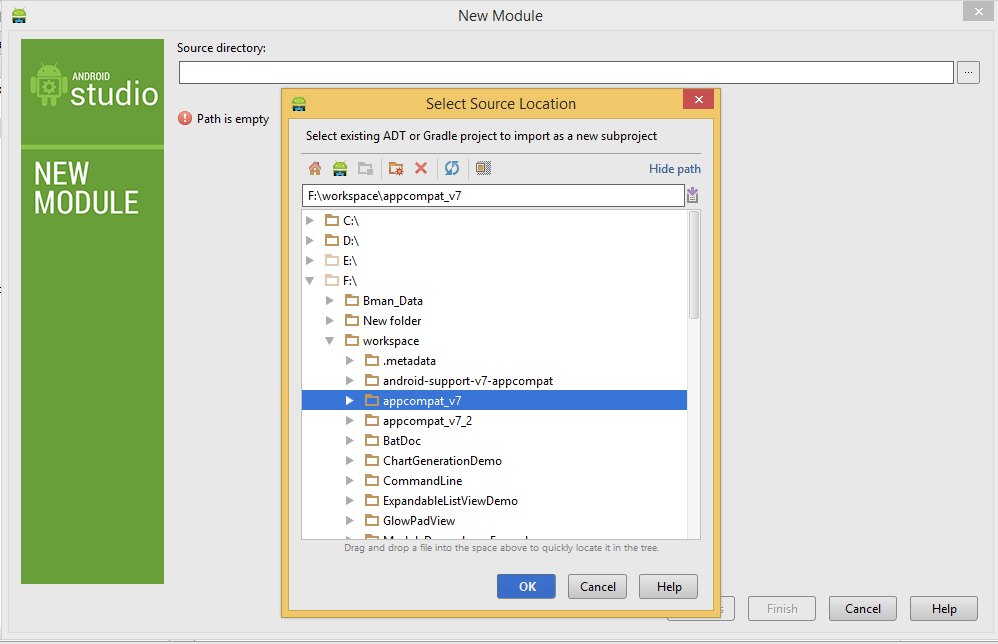
Task: Select the ExpandableListViewDemo folder row
Action: (494, 501)
